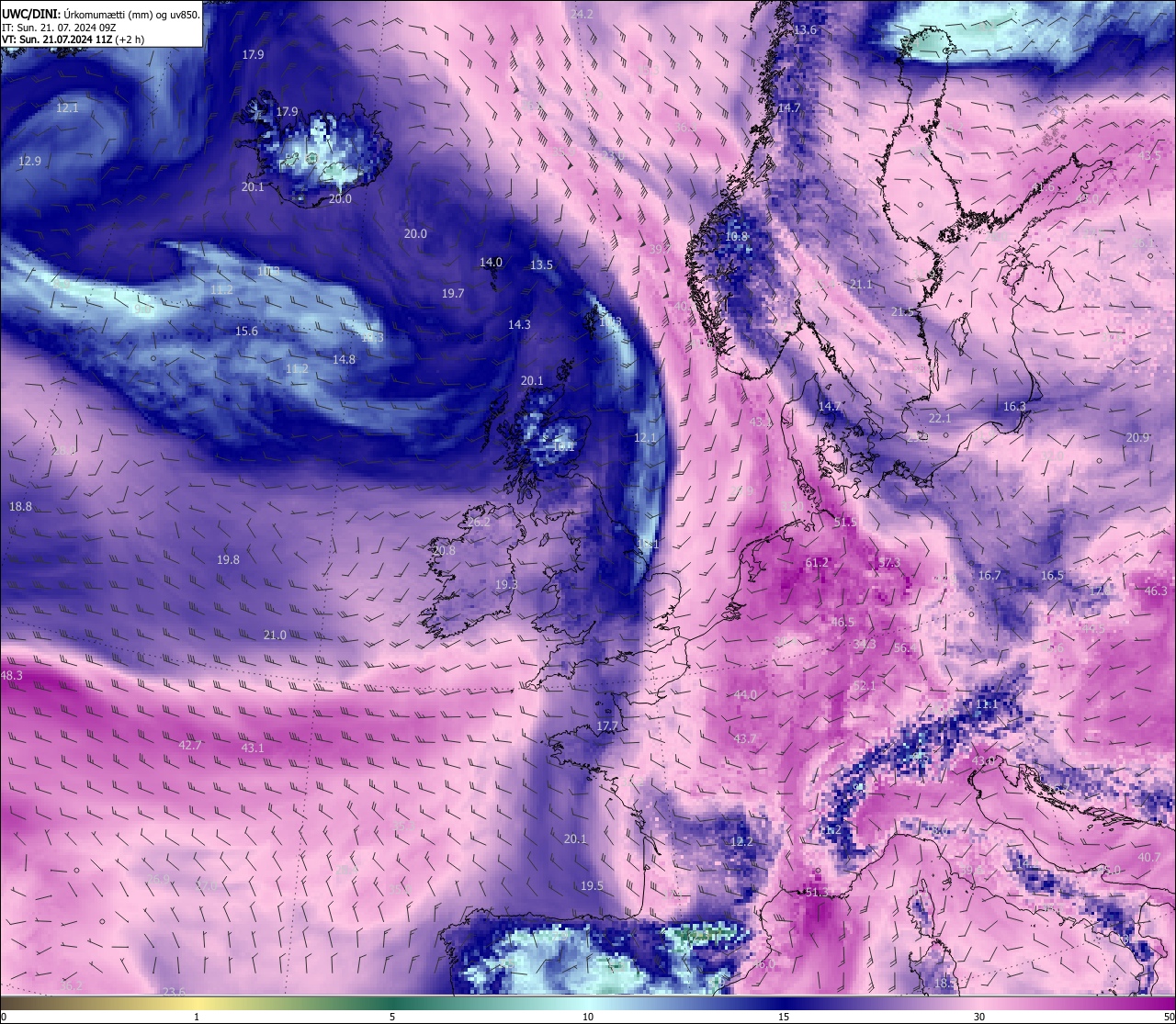Click the 11.1 value over the Alps
The height and width of the screenshot is (1024, 1176).
pyautogui.click(x=987, y=704)
